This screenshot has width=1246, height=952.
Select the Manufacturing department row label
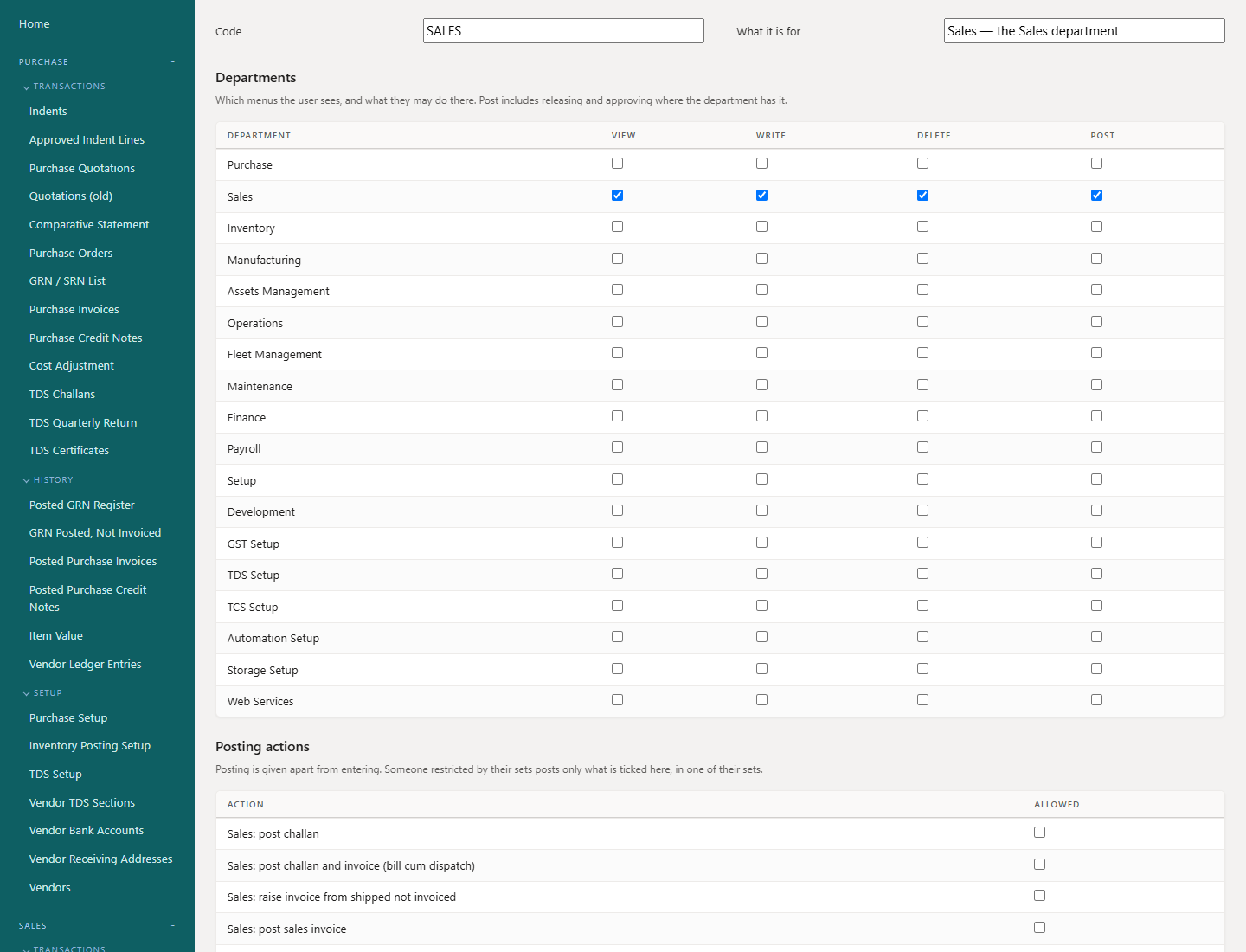tap(265, 261)
